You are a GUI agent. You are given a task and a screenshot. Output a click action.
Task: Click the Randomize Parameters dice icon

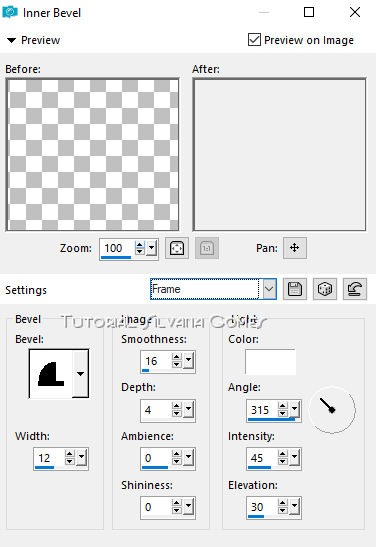tap(325, 289)
